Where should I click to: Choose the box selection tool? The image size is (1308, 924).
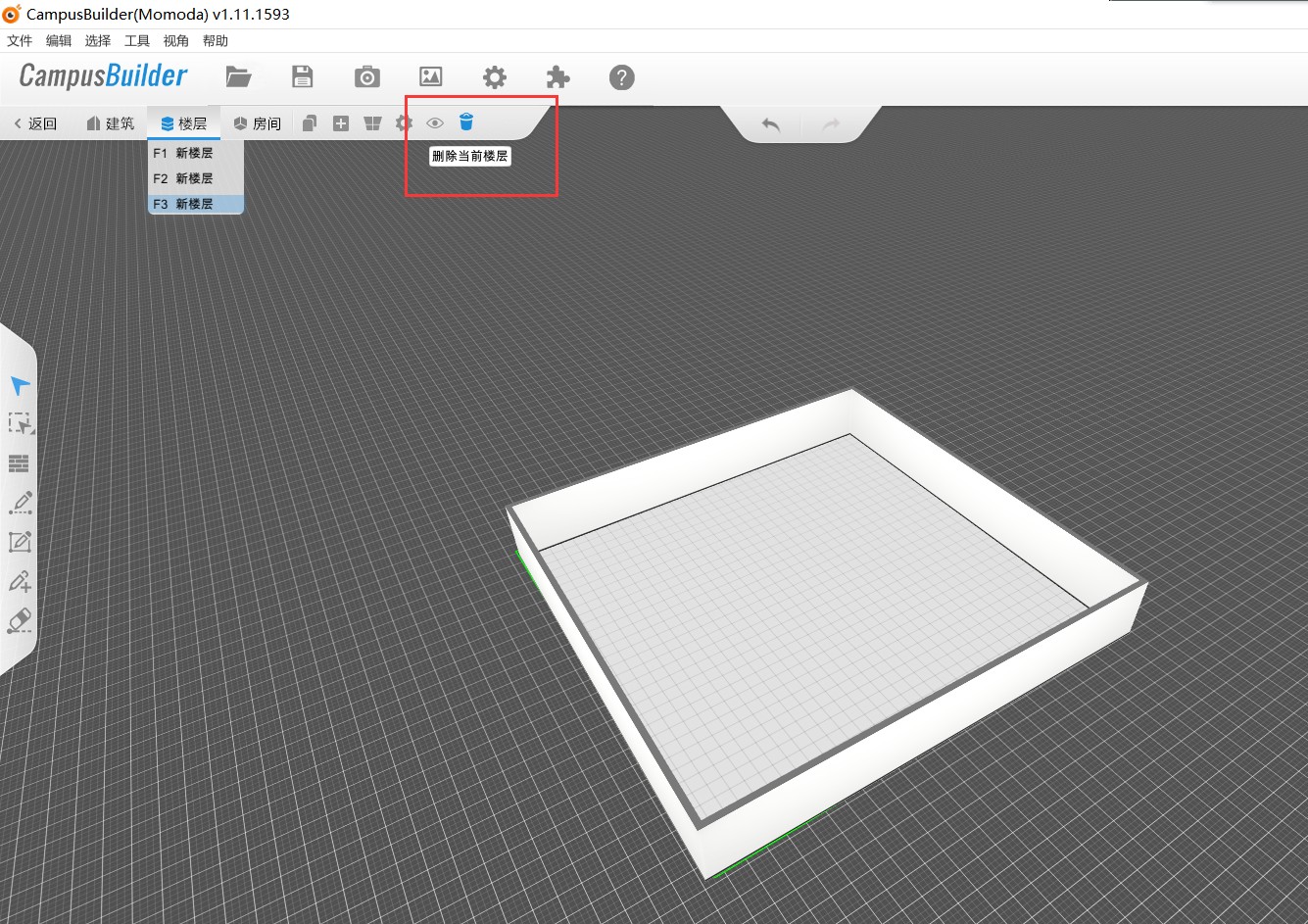coord(20,423)
